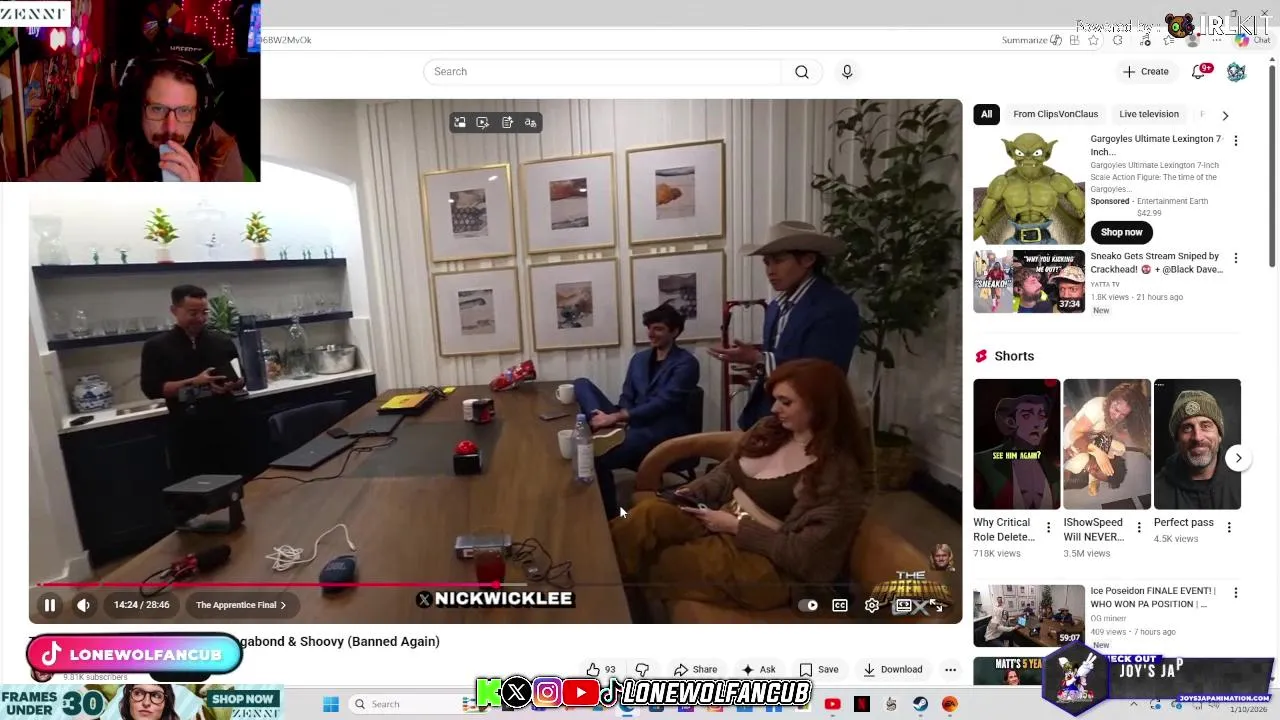Click second overlay tool icon atop video
Viewport: 1280px width, 720px height.
pyautogui.click(x=483, y=122)
